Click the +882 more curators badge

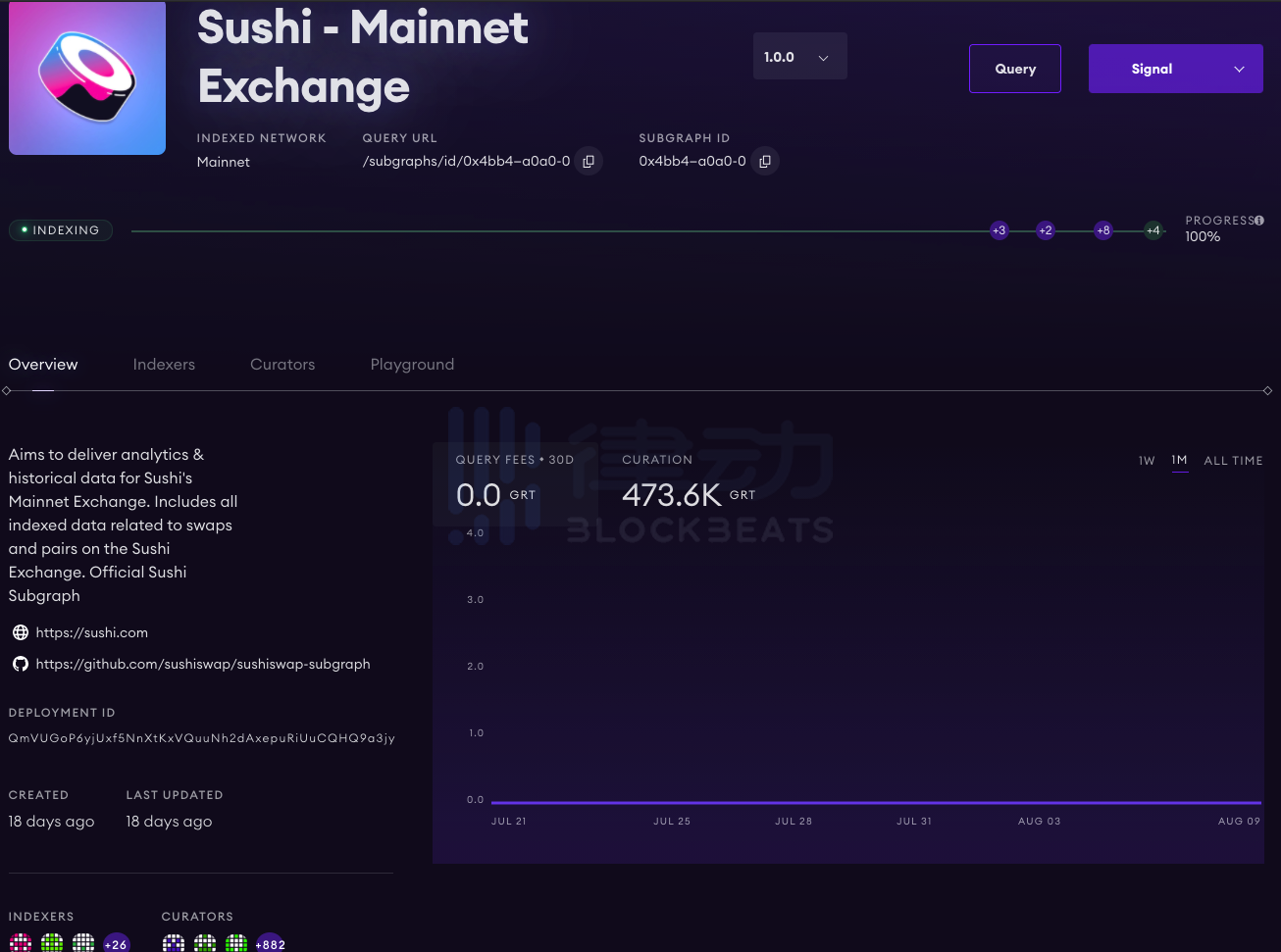click(271, 944)
